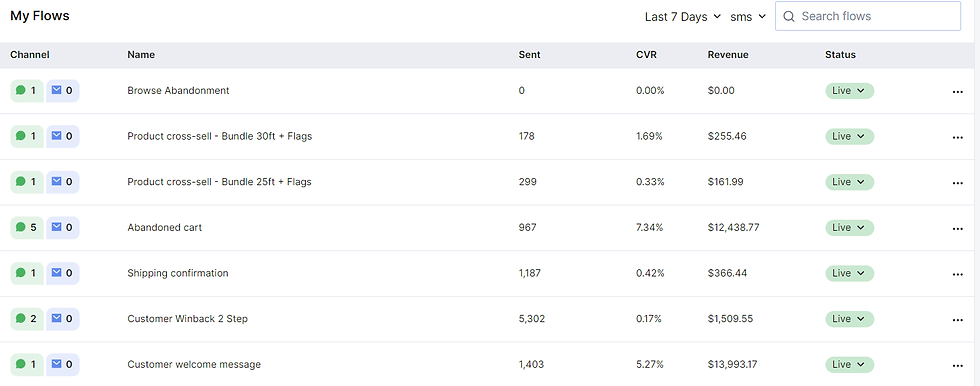Screen dimensions: 980x386
Task: Open Customer welcome message flow
Action: click(194, 365)
